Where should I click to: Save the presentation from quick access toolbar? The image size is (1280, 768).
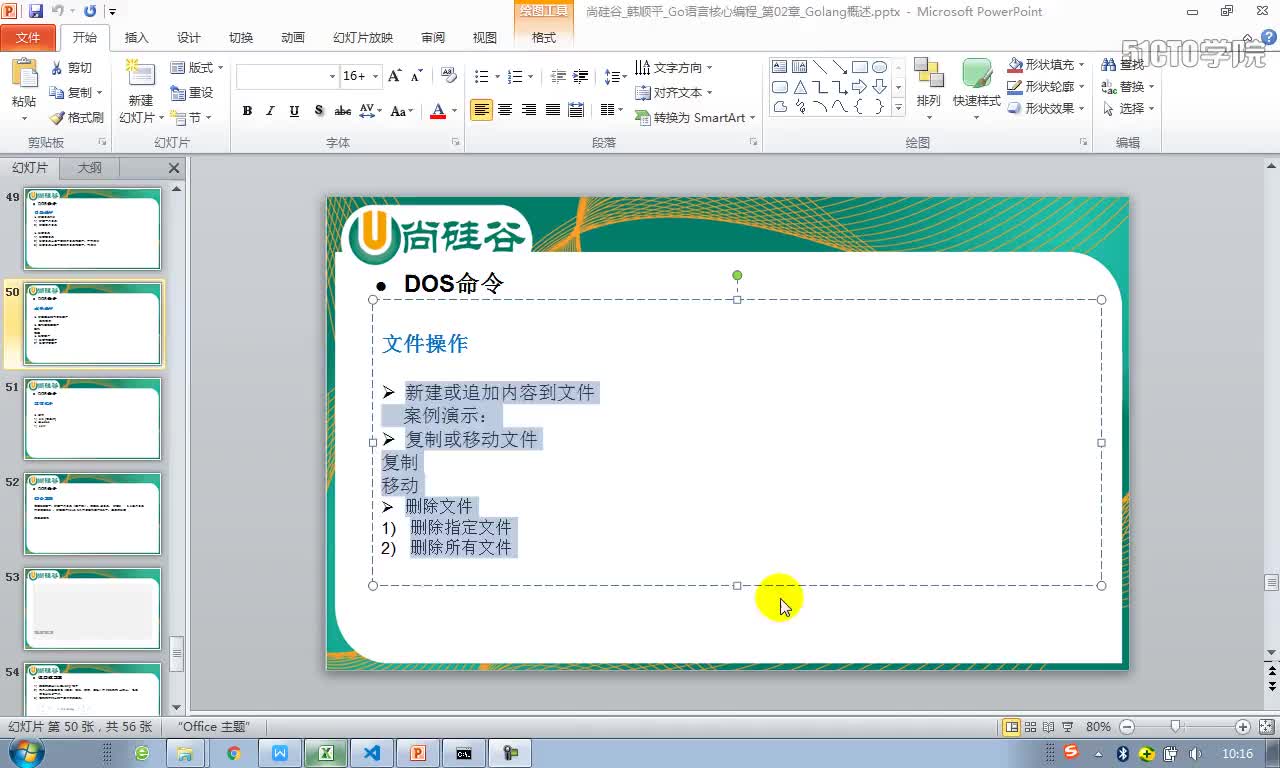point(36,11)
